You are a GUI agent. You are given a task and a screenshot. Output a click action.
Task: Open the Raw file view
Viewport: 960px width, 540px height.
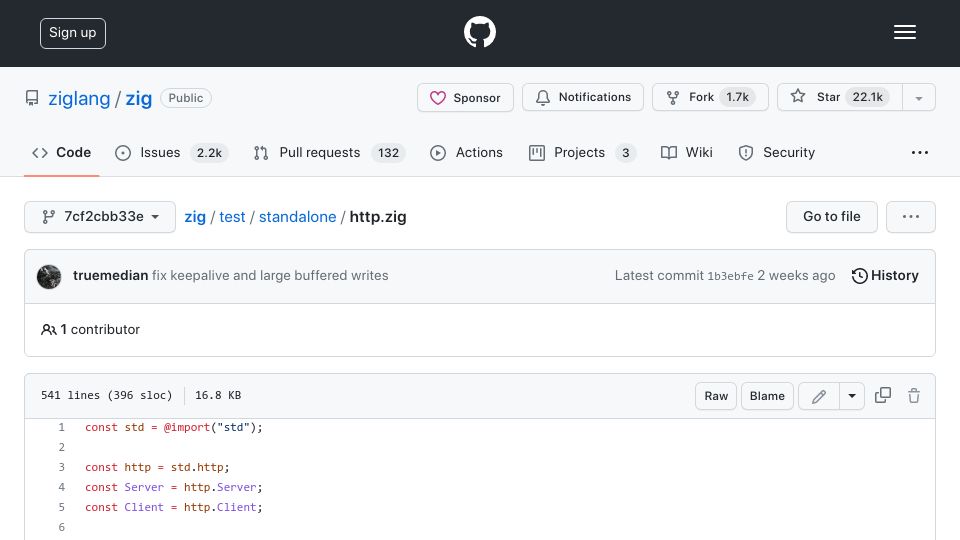click(716, 396)
